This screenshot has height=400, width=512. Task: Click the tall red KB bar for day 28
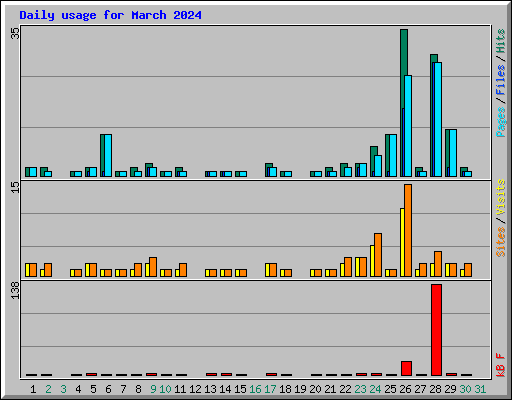[436, 330]
